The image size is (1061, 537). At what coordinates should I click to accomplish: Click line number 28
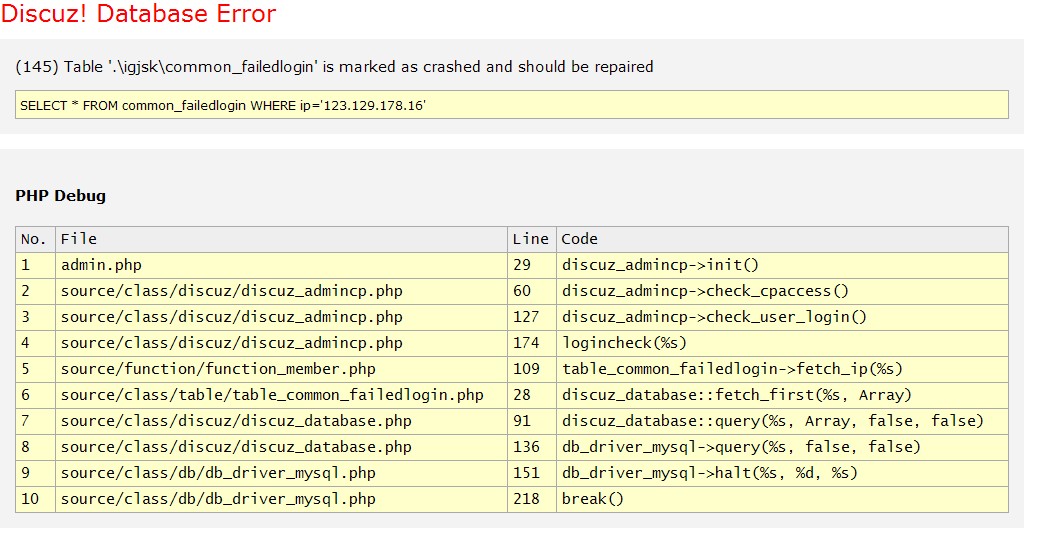531,395
